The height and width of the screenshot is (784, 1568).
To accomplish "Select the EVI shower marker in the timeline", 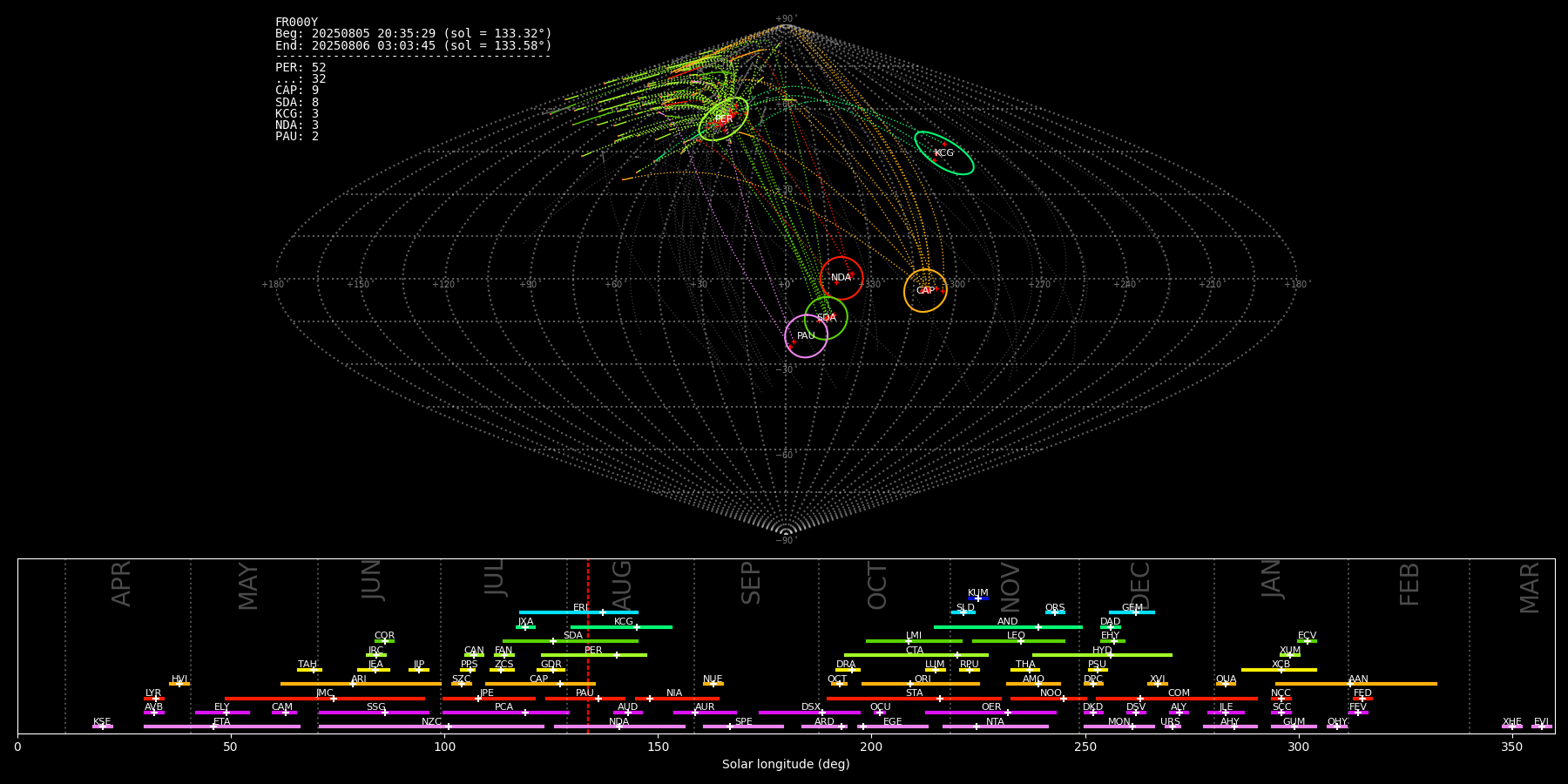I will pyautogui.click(x=1541, y=727).
